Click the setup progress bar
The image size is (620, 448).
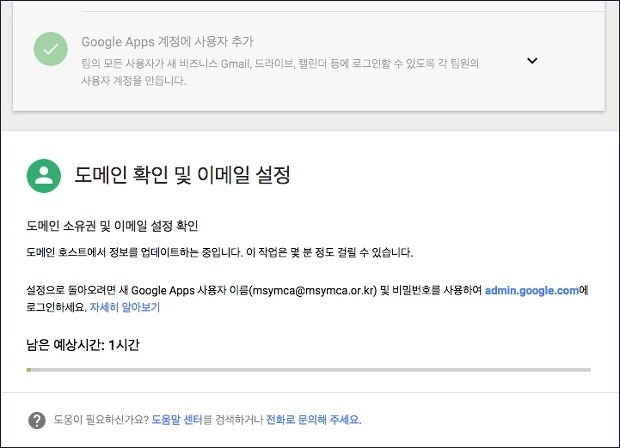click(309, 370)
